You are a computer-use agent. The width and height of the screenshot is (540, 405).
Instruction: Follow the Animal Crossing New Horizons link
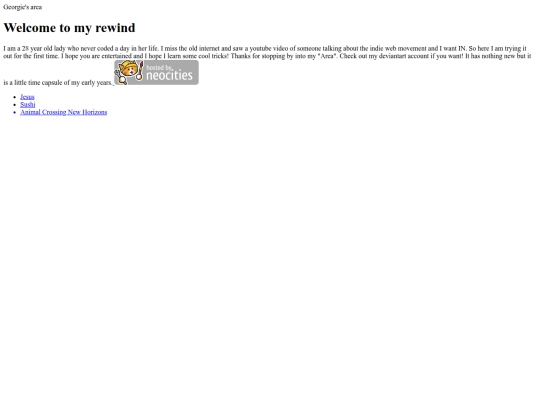click(x=64, y=112)
